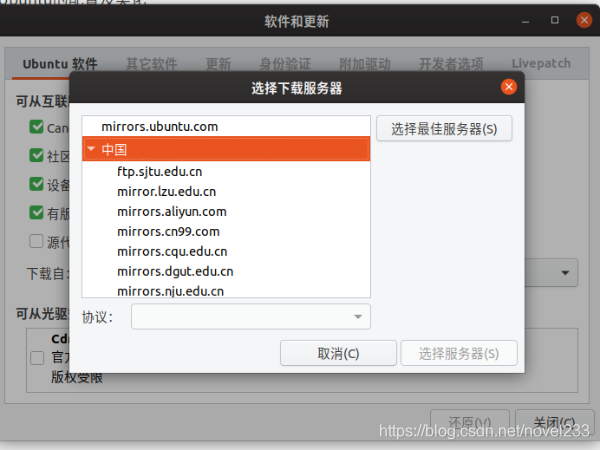Click the 关闭(C) button
Viewport: 600px width, 450px height.
(553, 422)
